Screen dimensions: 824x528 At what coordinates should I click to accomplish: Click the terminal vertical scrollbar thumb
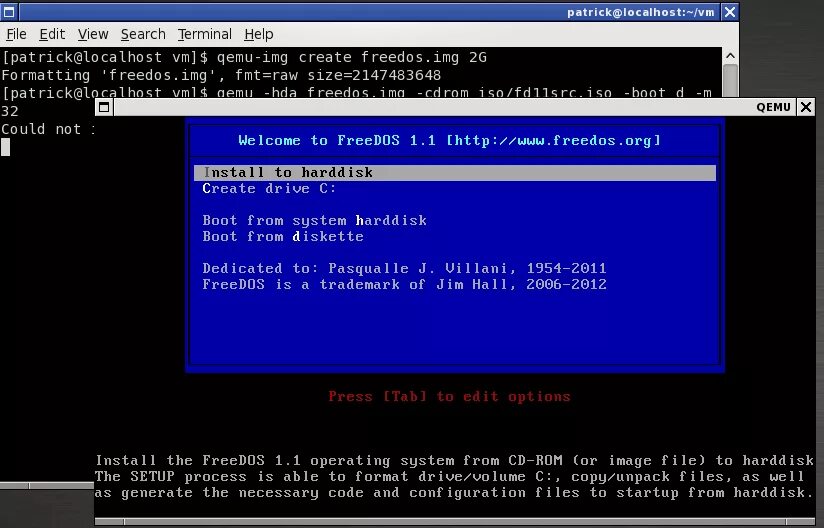tap(730, 79)
